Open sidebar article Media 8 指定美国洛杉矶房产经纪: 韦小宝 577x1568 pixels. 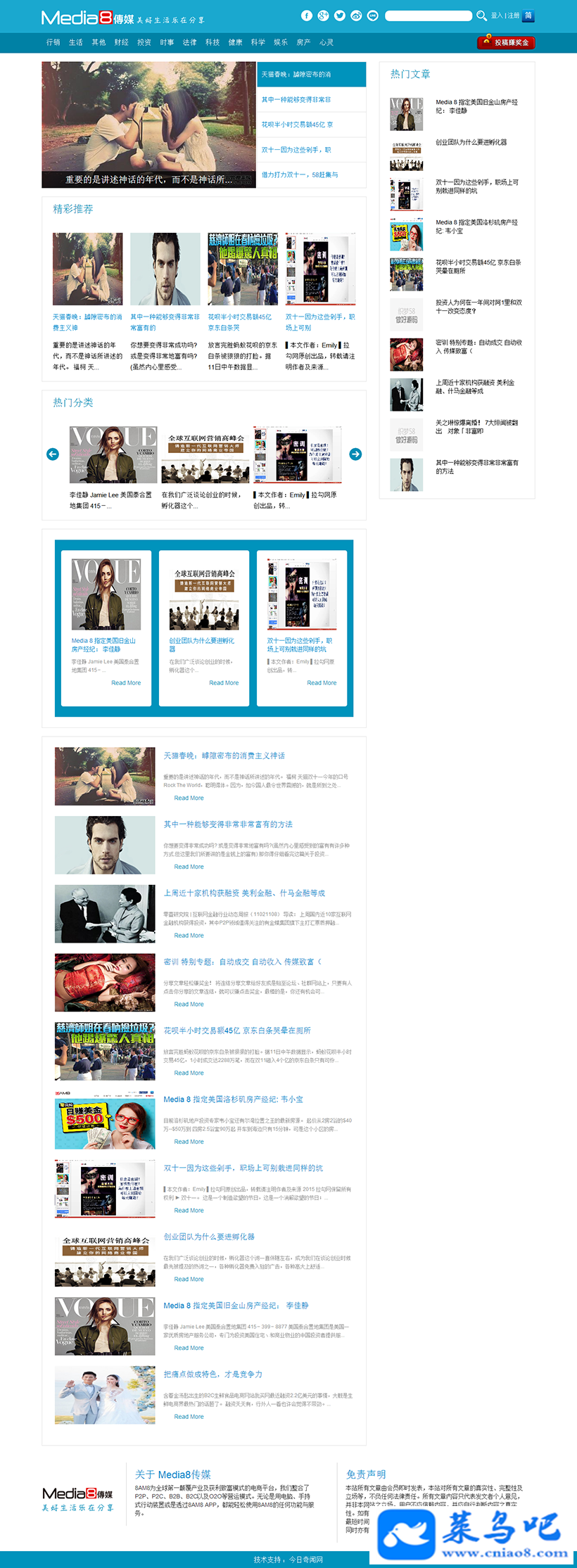click(476, 227)
